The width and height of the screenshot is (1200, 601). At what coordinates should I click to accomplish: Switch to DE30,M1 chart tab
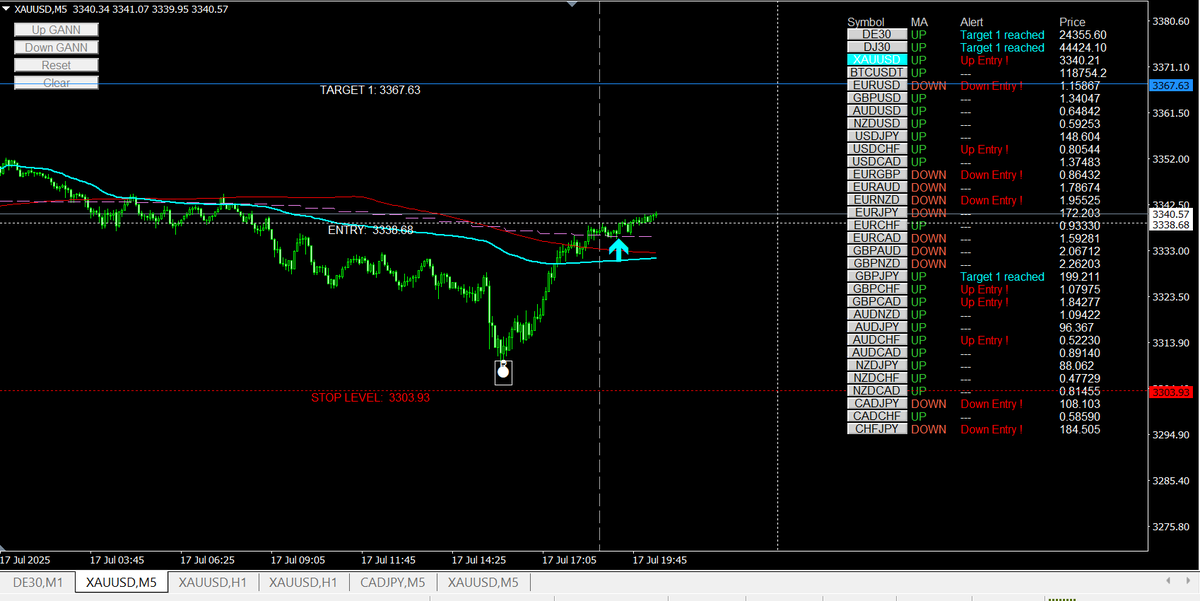tap(37, 582)
